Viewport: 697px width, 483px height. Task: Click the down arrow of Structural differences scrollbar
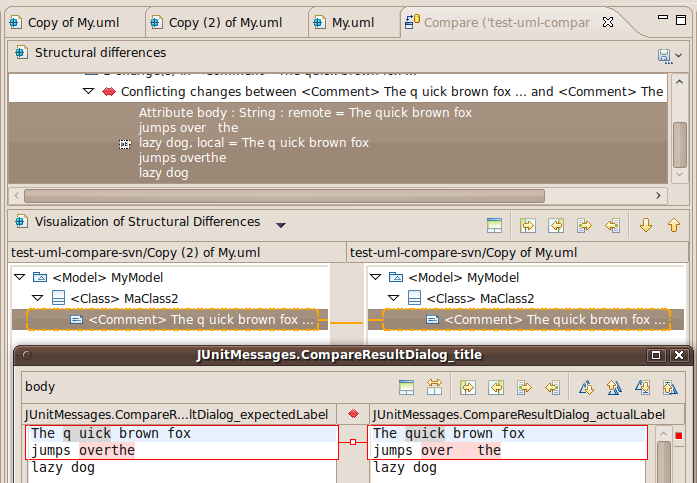point(679,174)
